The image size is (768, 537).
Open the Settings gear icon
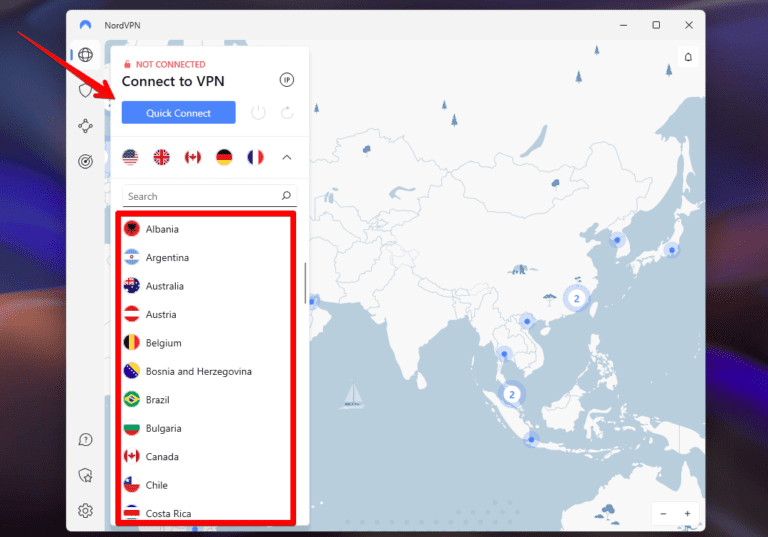pos(86,511)
